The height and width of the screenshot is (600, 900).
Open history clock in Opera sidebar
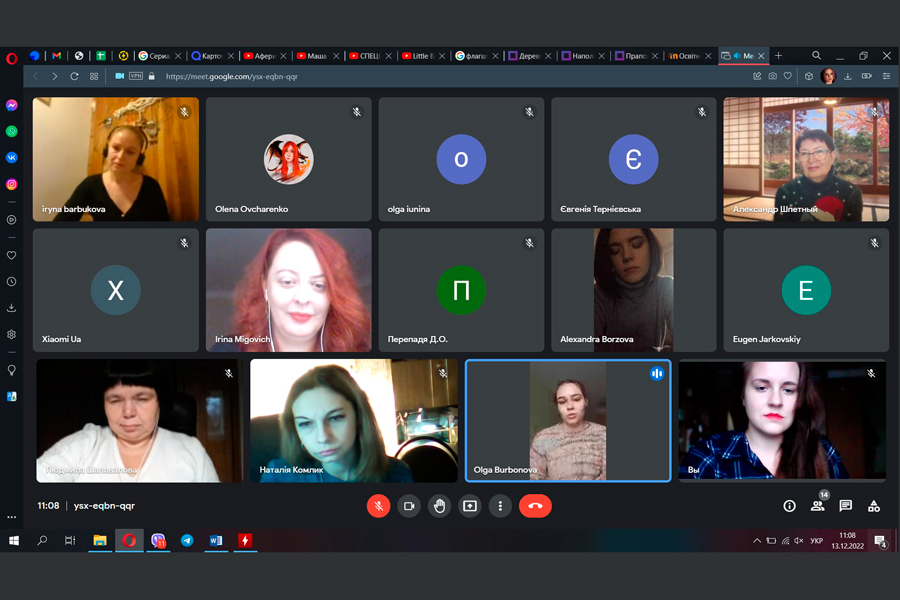click(11, 281)
